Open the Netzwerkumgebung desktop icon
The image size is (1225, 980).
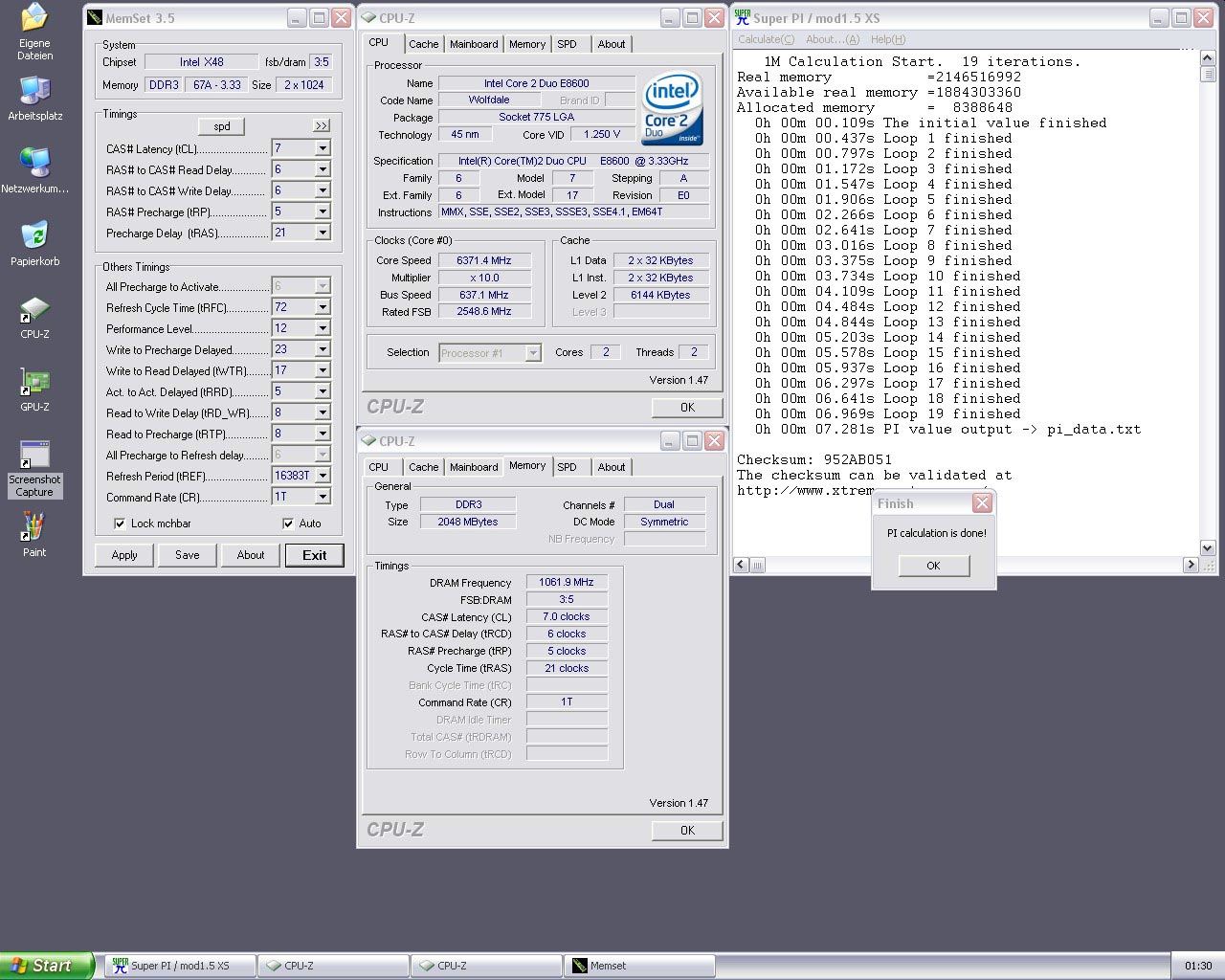click(x=34, y=170)
